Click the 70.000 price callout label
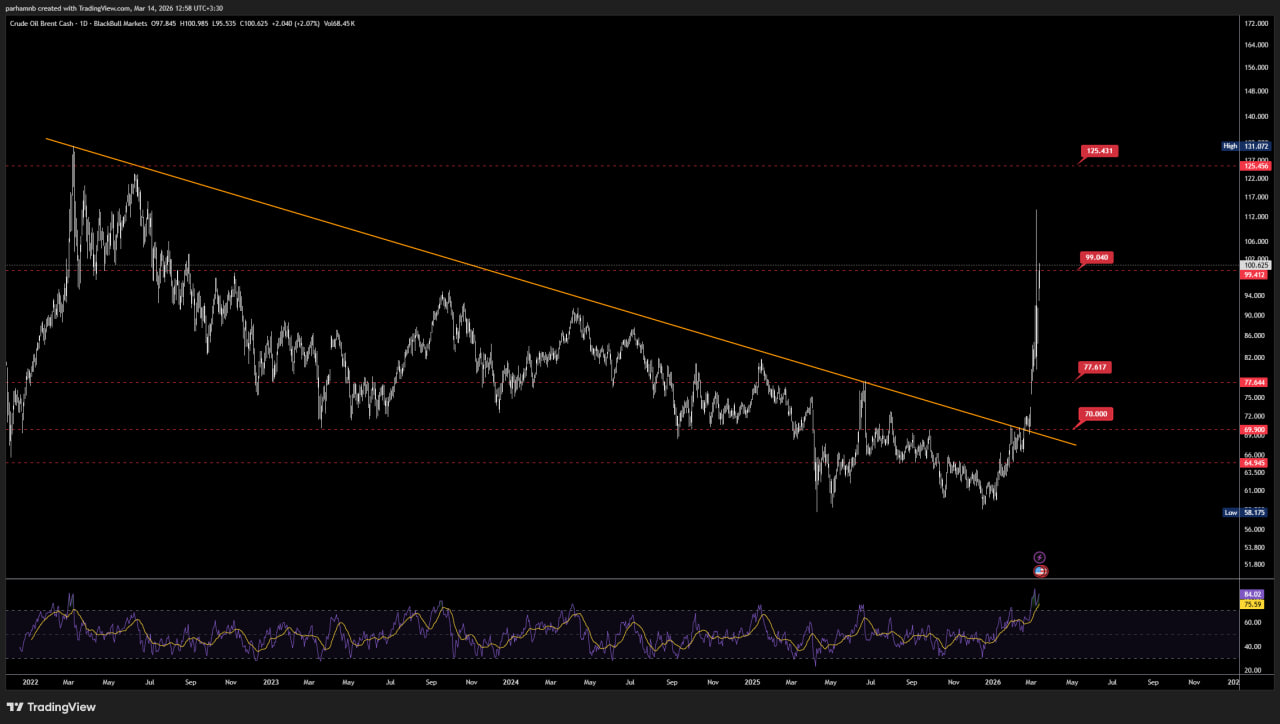This screenshot has height=724, width=1280. pyautogui.click(x=1095, y=414)
